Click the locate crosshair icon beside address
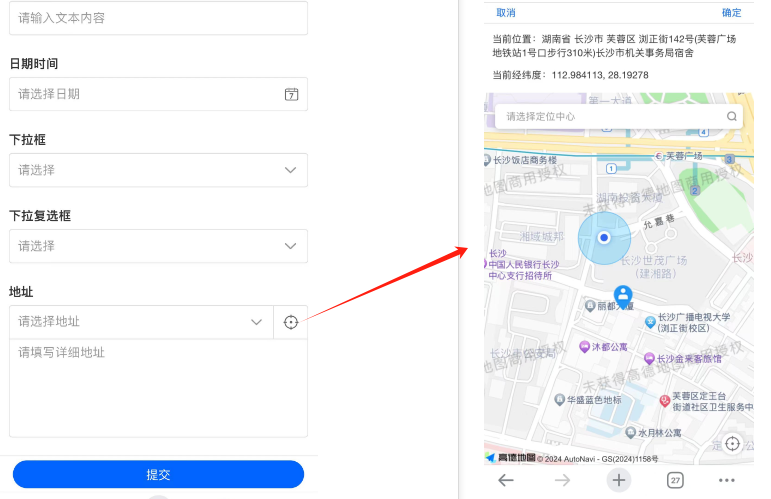 (291, 322)
